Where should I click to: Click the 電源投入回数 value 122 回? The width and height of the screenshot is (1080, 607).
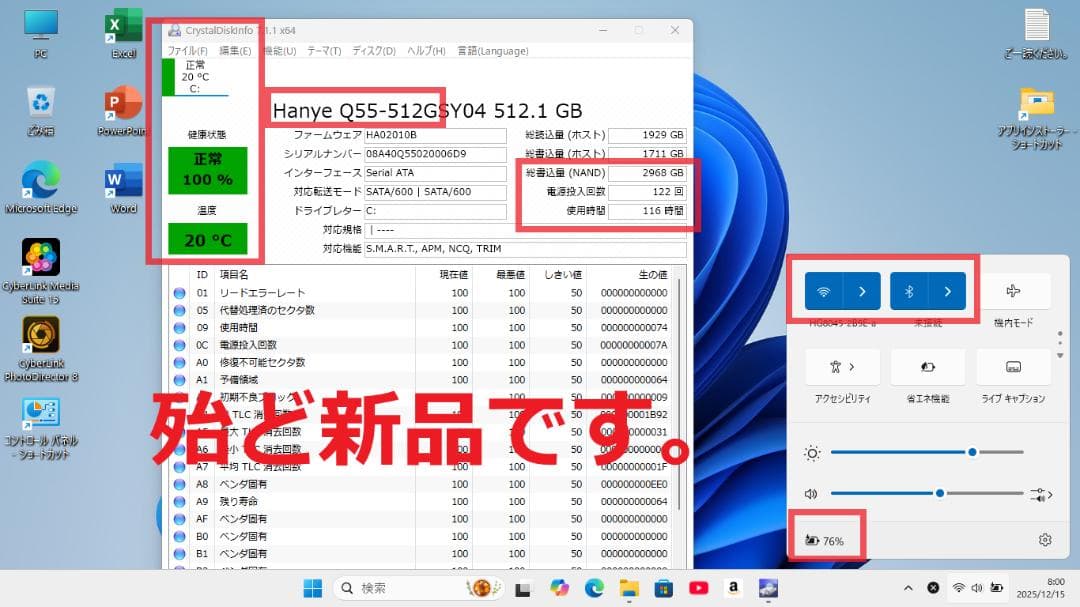[647, 192]
